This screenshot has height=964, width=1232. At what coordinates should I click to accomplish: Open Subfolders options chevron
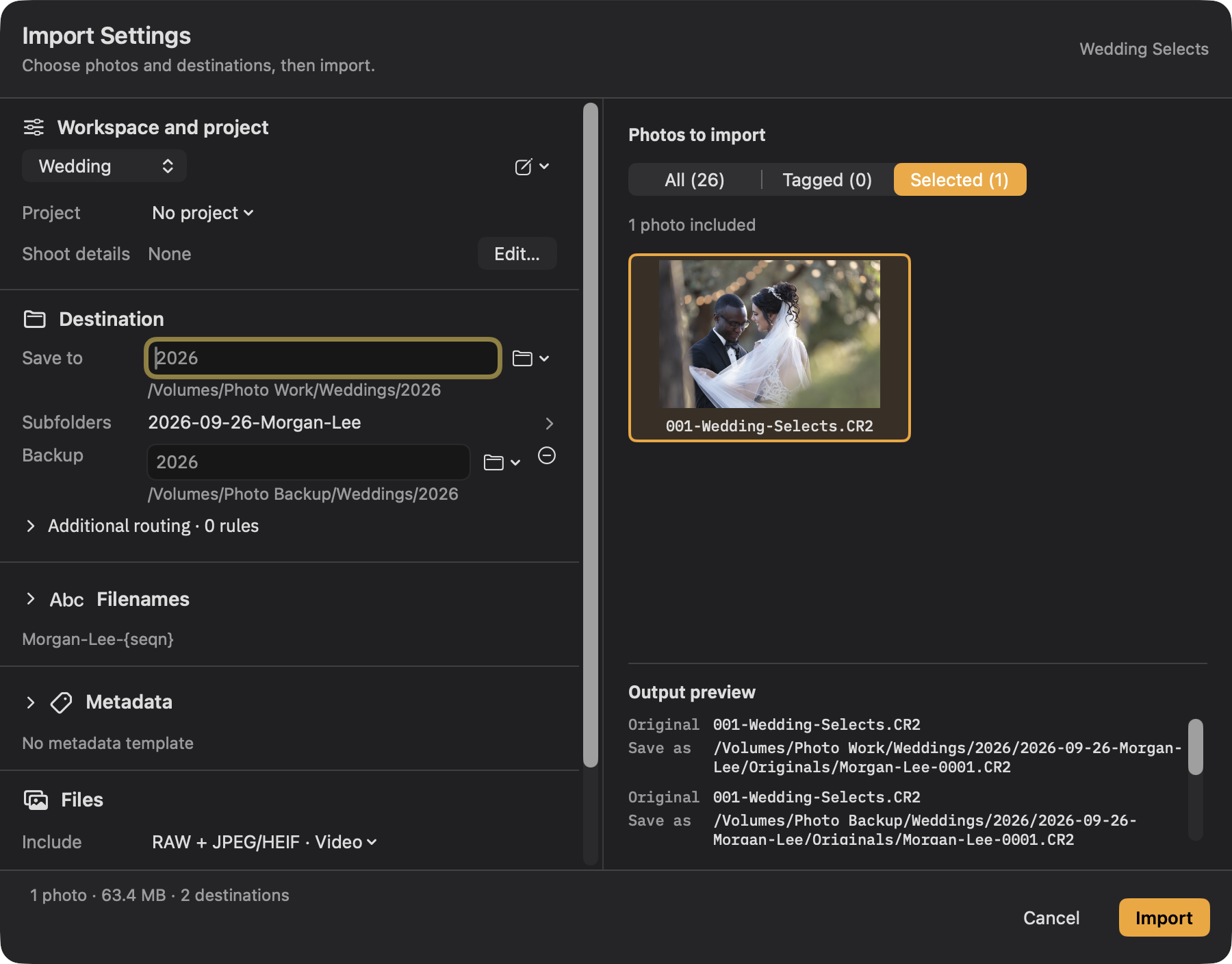549,423
